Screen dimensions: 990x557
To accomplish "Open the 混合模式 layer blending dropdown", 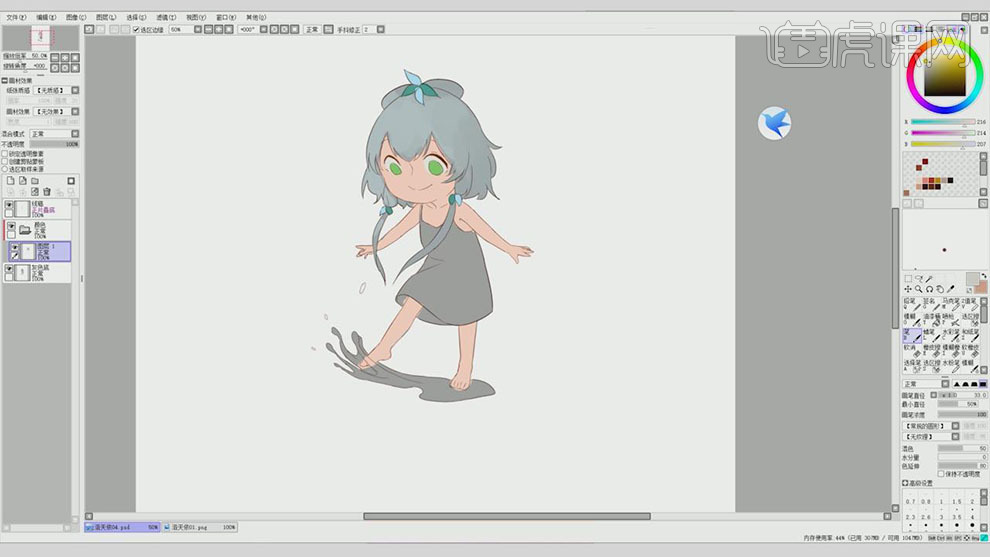I will [x=54, y=134].
